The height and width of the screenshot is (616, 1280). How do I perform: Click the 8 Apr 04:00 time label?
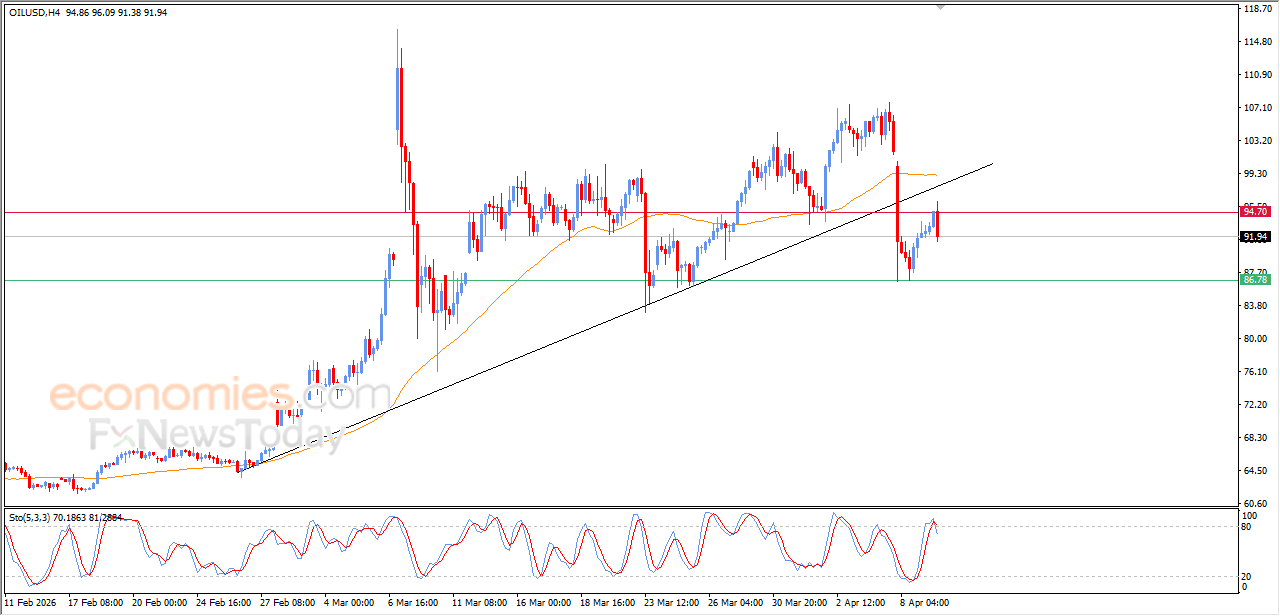point(925,604)
